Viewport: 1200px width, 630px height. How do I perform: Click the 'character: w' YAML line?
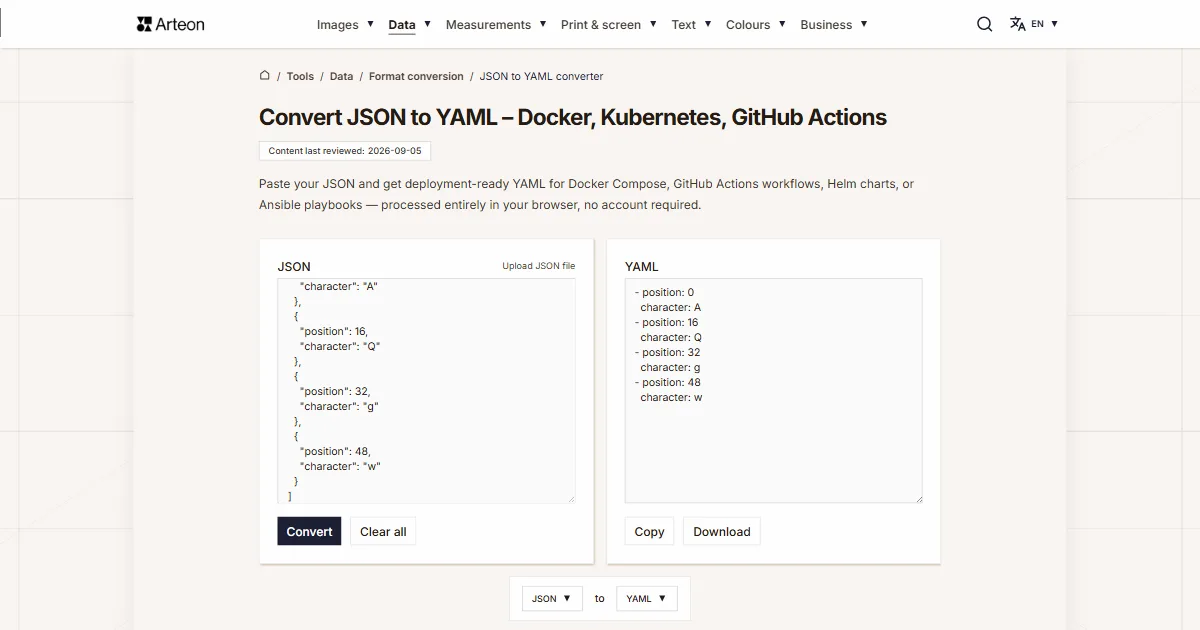pyautogui.click(x=671, y=397)
